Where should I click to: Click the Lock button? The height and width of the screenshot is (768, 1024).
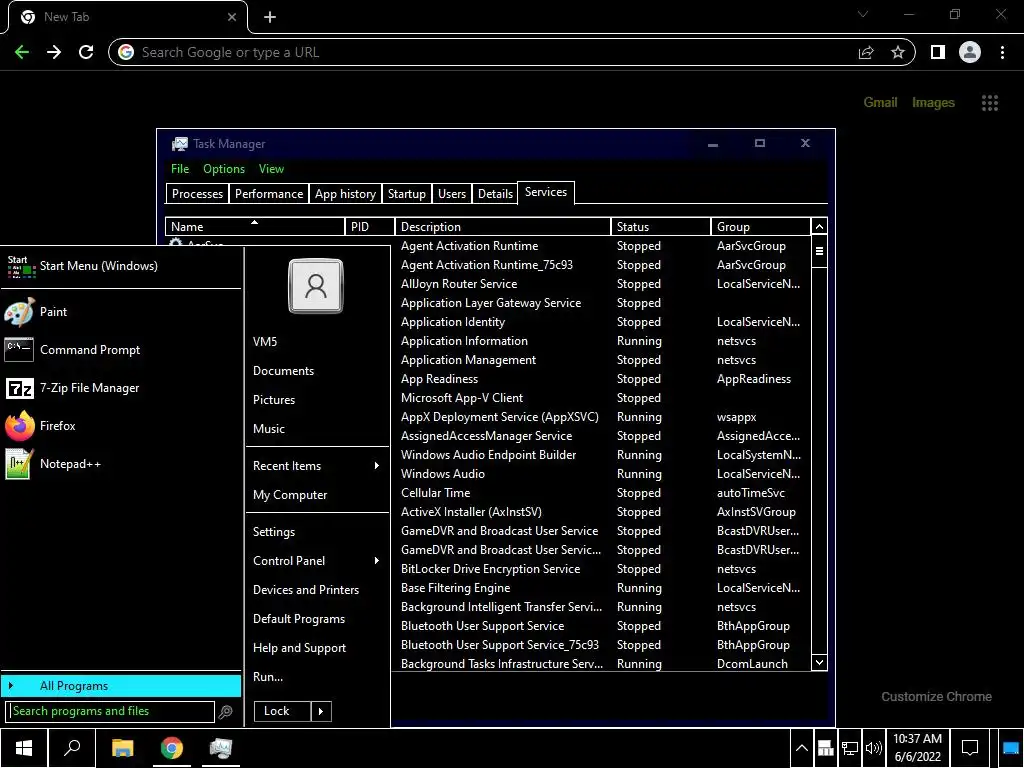(281, 711)
